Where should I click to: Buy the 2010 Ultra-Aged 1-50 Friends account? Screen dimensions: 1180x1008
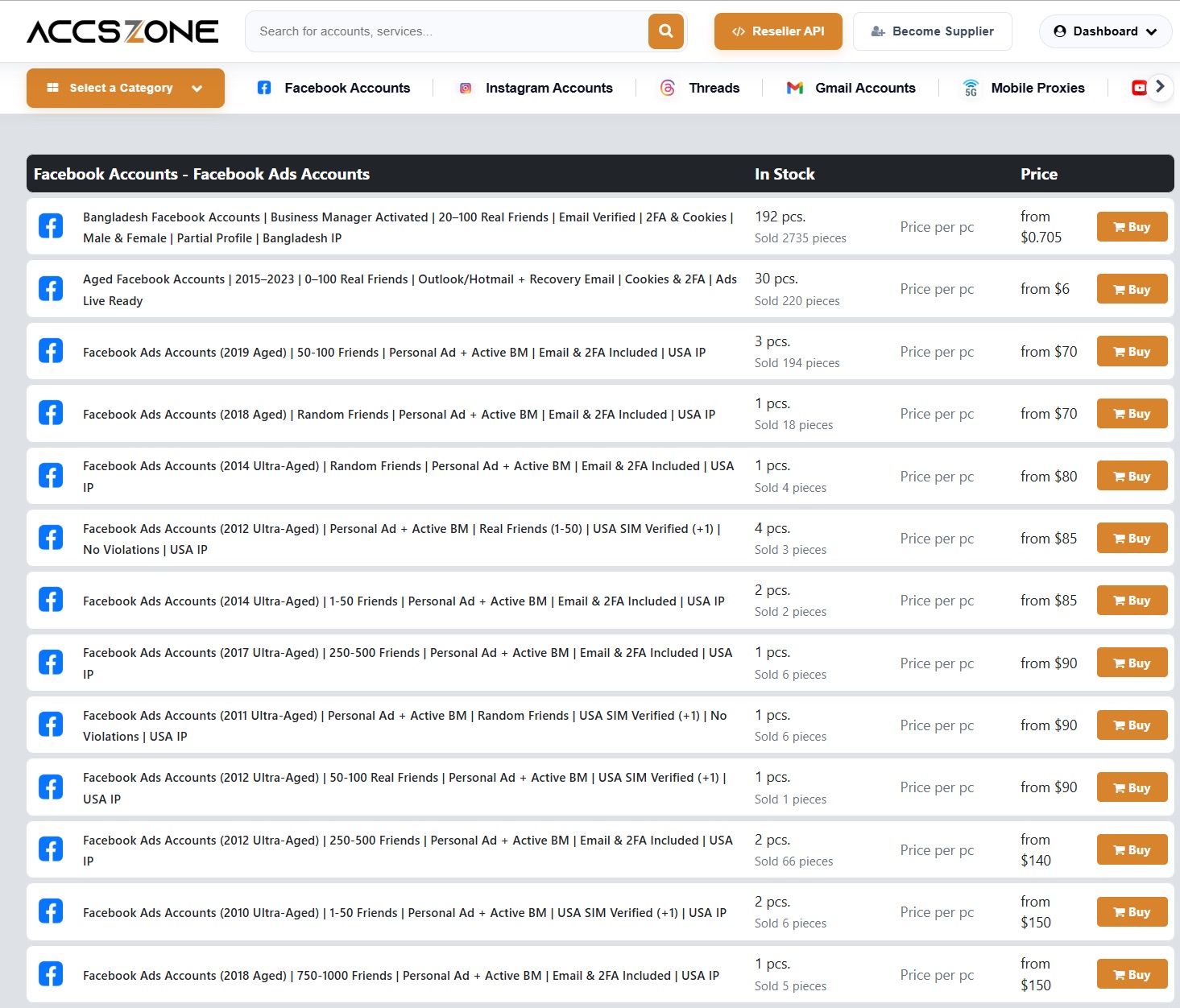click(1132, 912)
